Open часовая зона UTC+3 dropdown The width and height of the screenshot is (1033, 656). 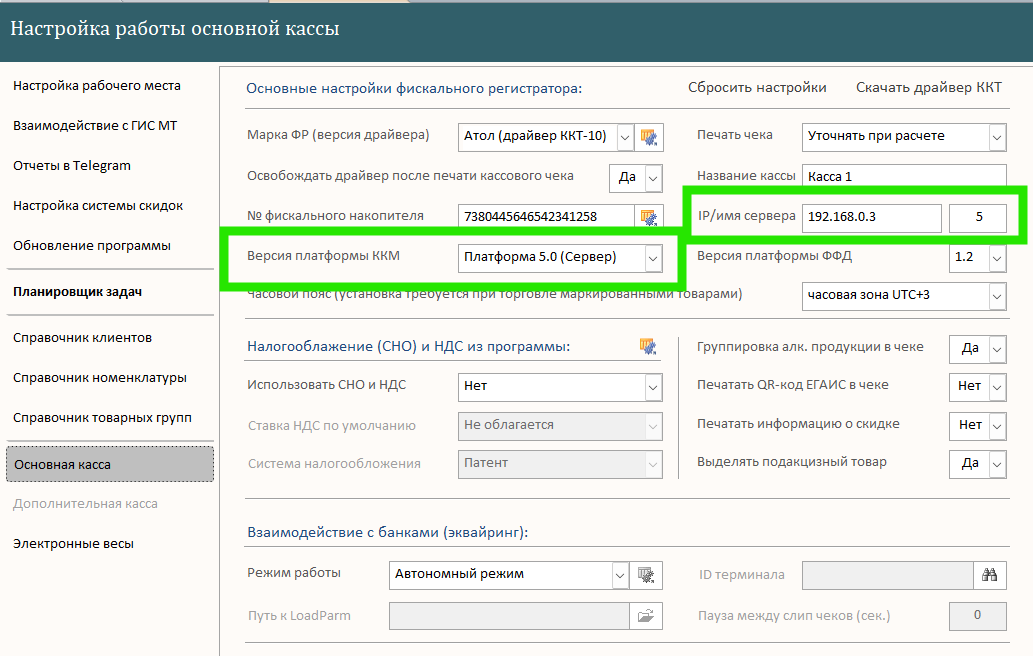click(x=997, y=296)
